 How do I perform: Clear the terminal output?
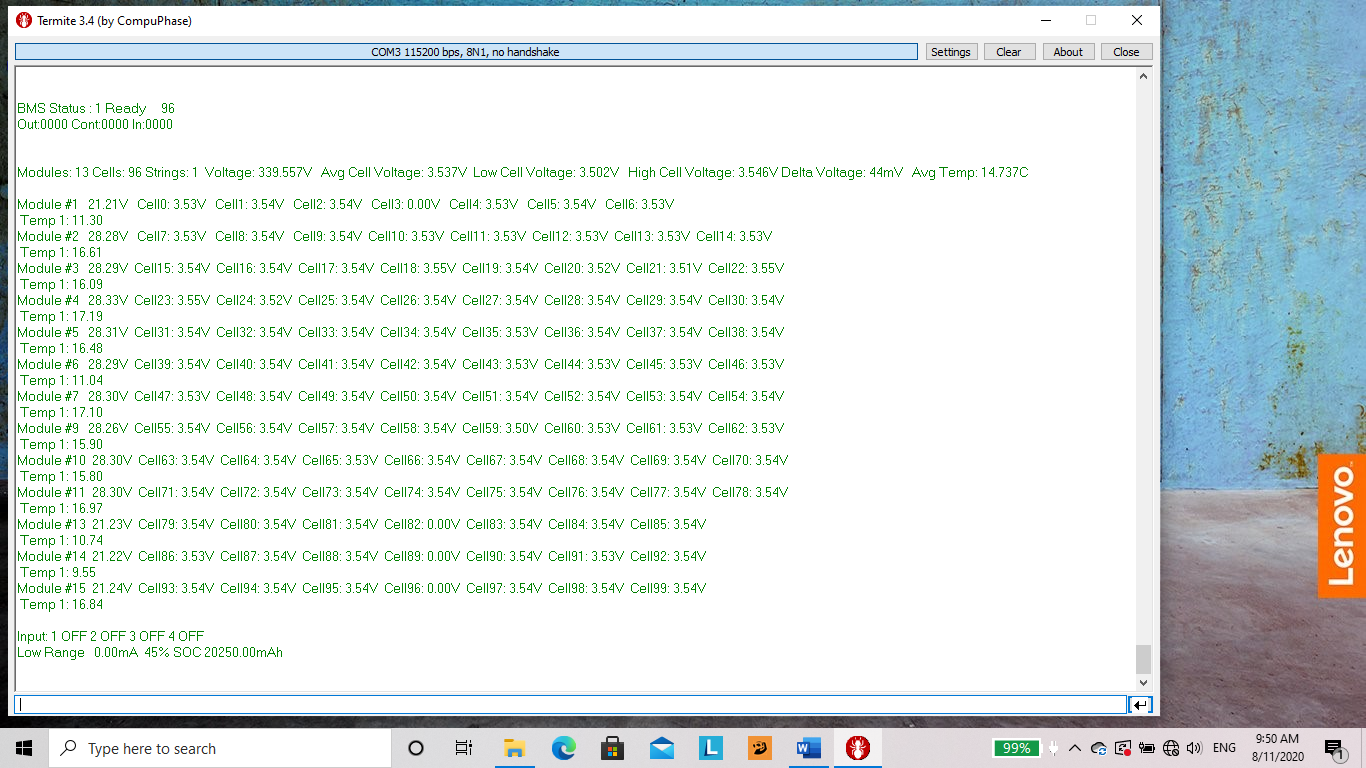(1008, 52)
